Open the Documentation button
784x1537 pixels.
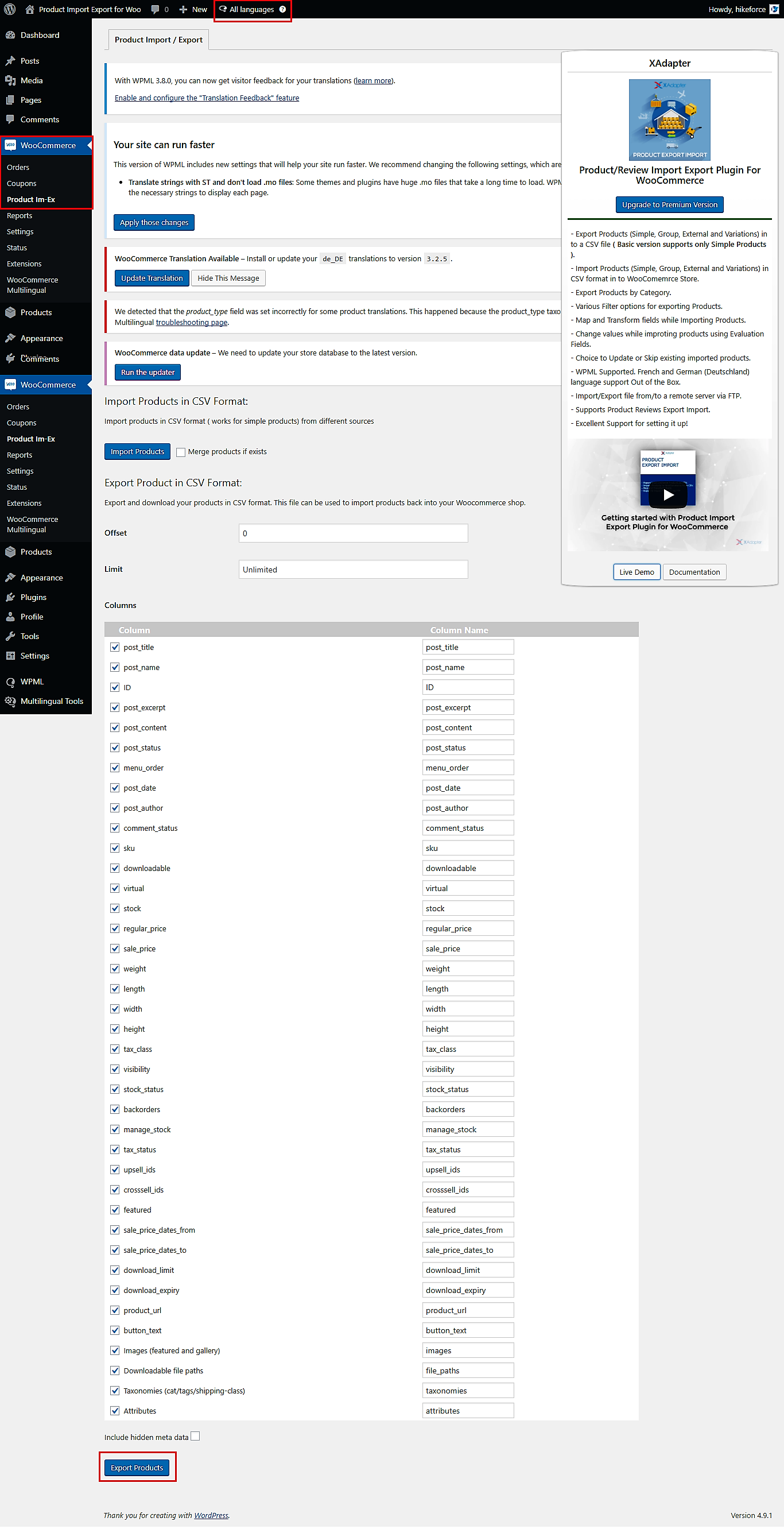pyautogui.click(x=694, y=572)
